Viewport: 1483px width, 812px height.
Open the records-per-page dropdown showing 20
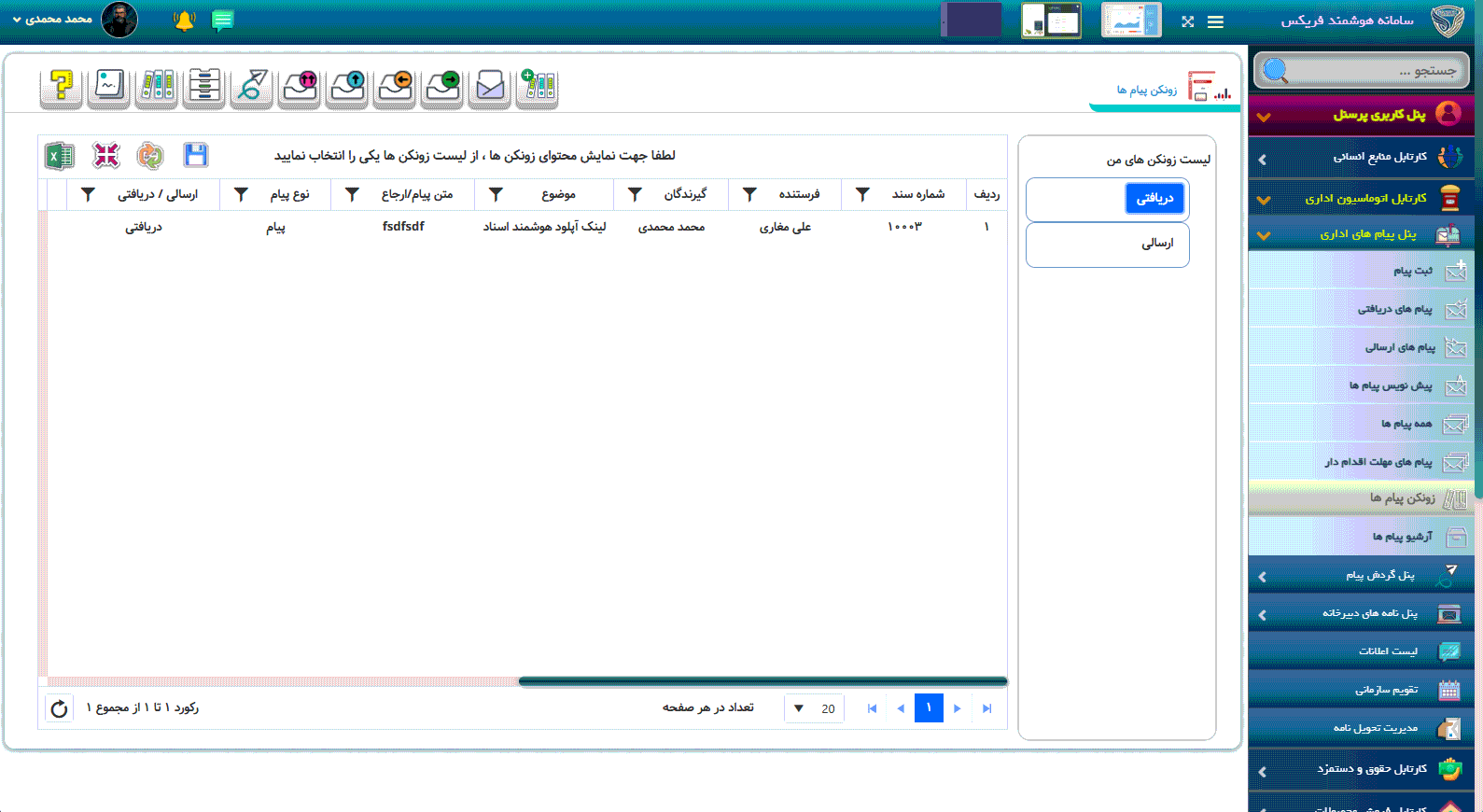tap(814, 708)
